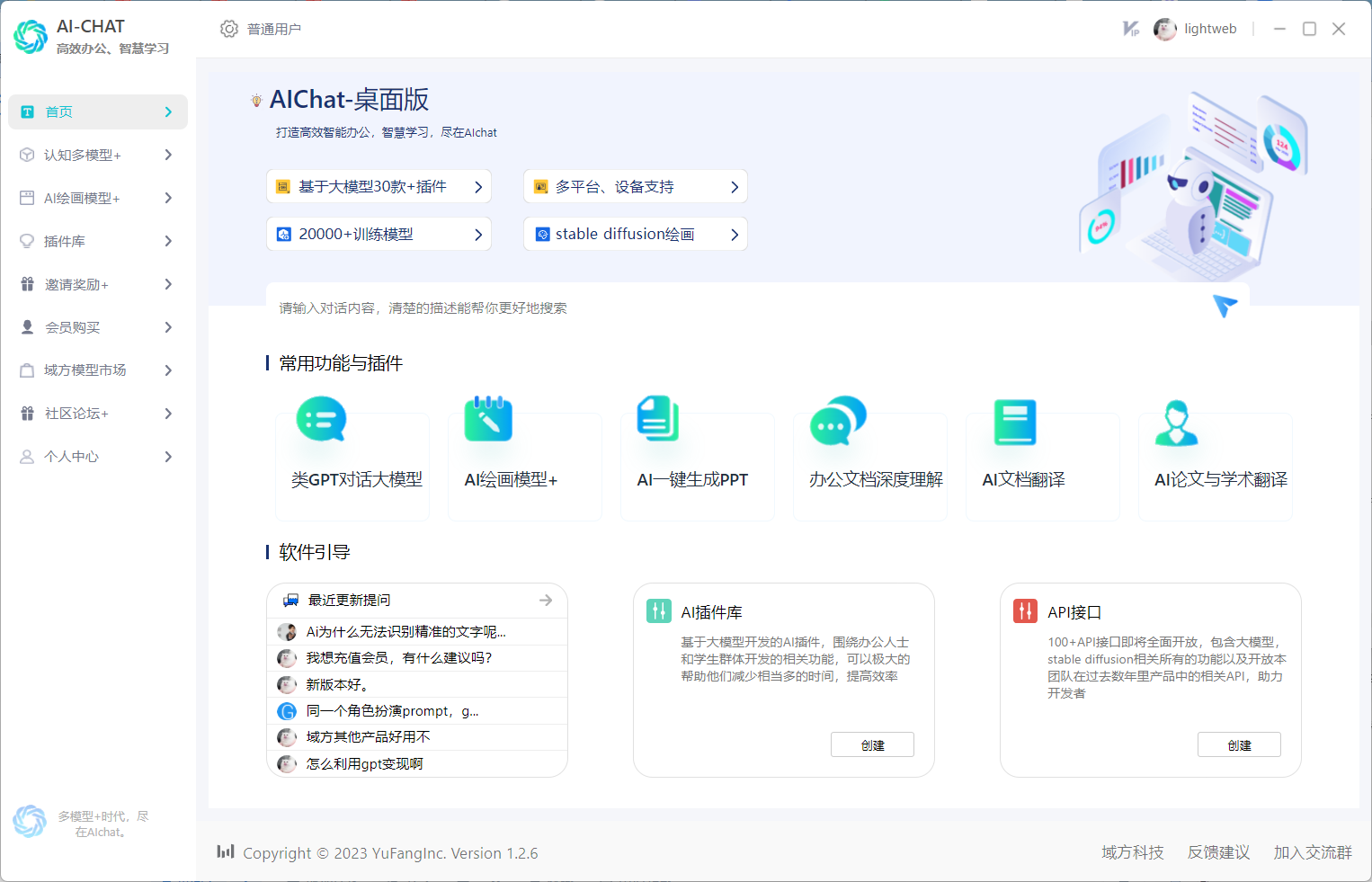This screenshot has height=882, width=1372.
Task: Expand the 首页 sidebar chevron
Action: 168,111
